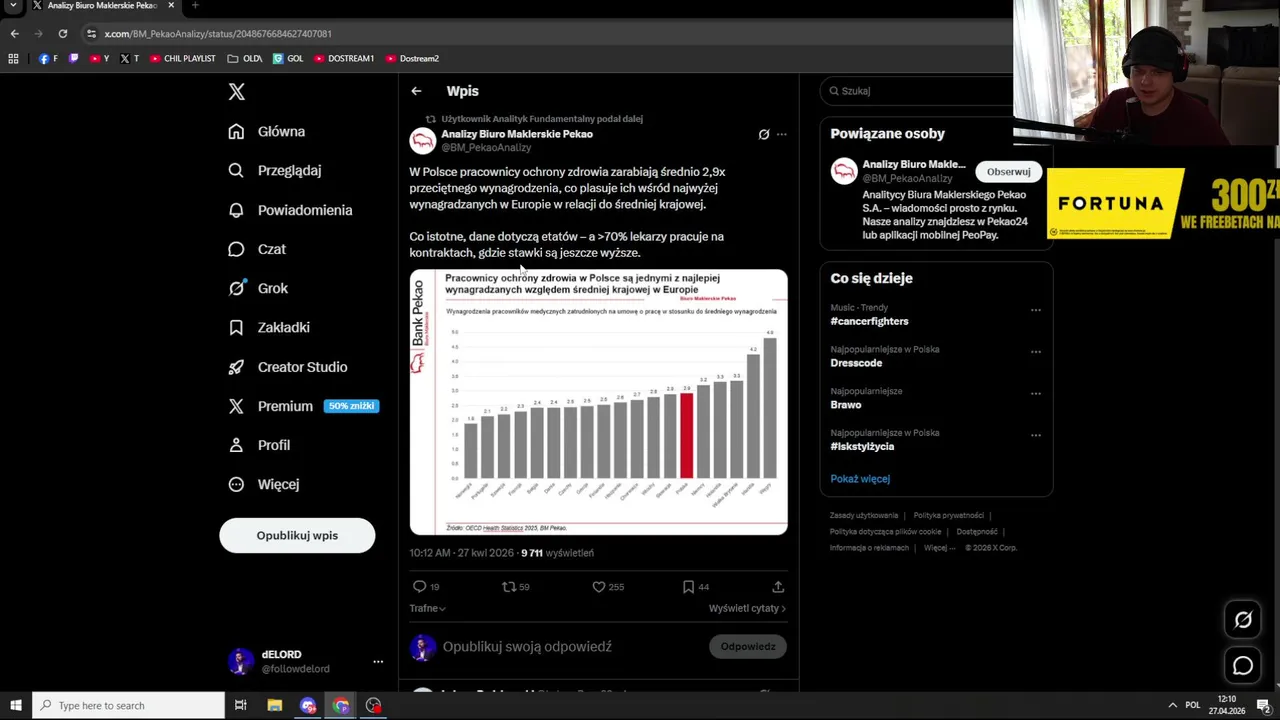Open Analizy Biuro Maklerskie Pekao author avatar

422,141
